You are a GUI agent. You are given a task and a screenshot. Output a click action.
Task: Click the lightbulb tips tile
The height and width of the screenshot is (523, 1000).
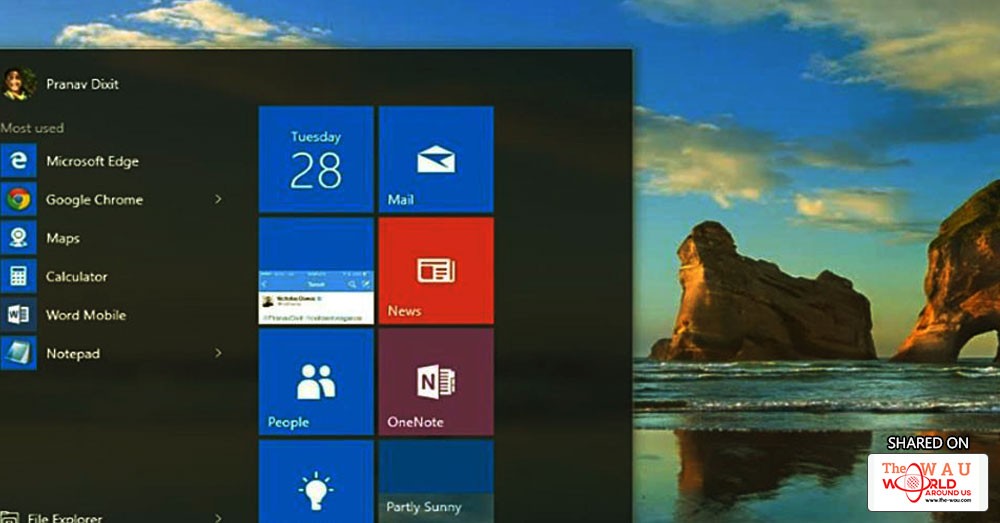pos(316,486)
